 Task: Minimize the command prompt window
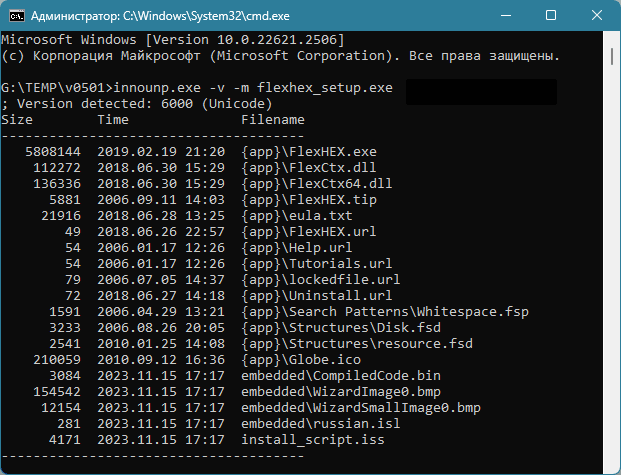[506, 16]
